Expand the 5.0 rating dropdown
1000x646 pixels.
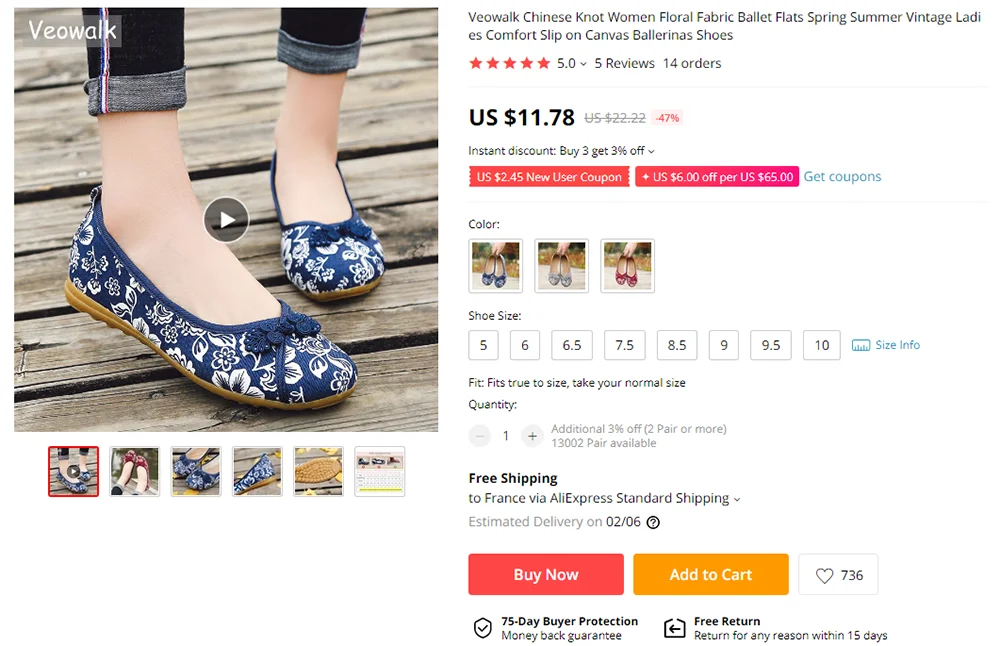pyautogui.click(x=584, y=63)
